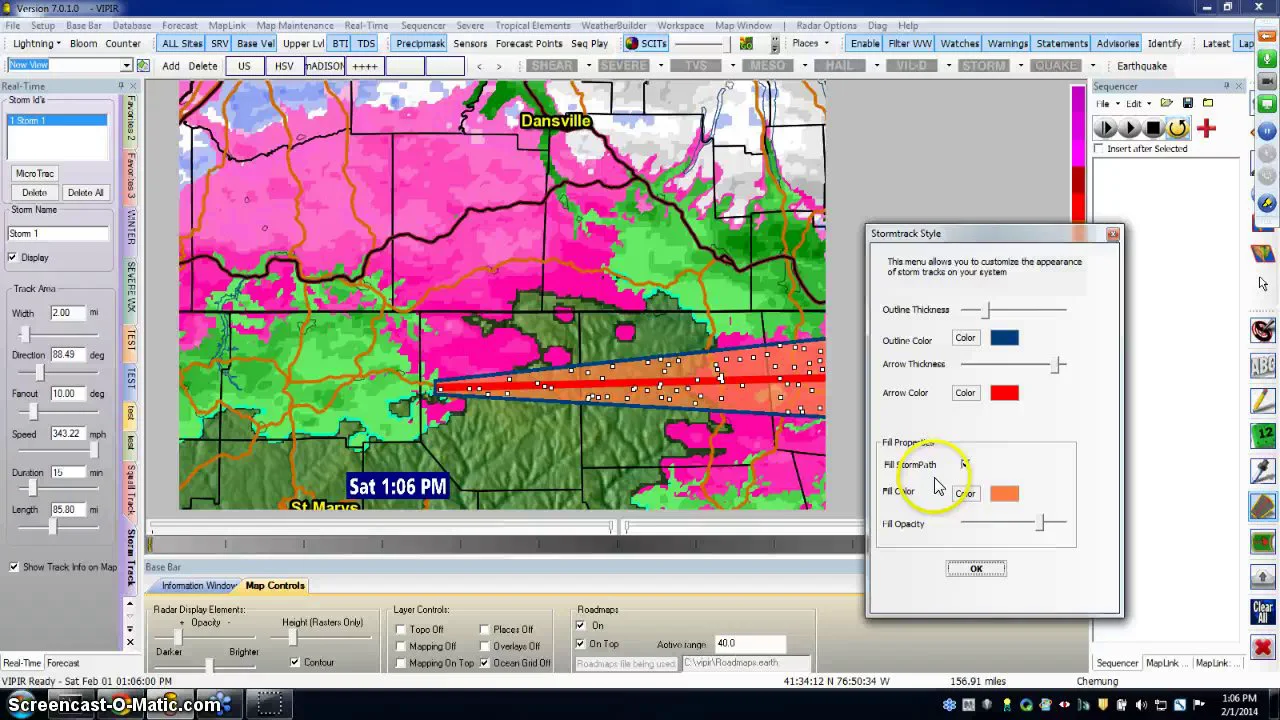This screenshot has height=720, width=1280.
Task: Click the Storm Name input field
Action: tap(58, 234)
